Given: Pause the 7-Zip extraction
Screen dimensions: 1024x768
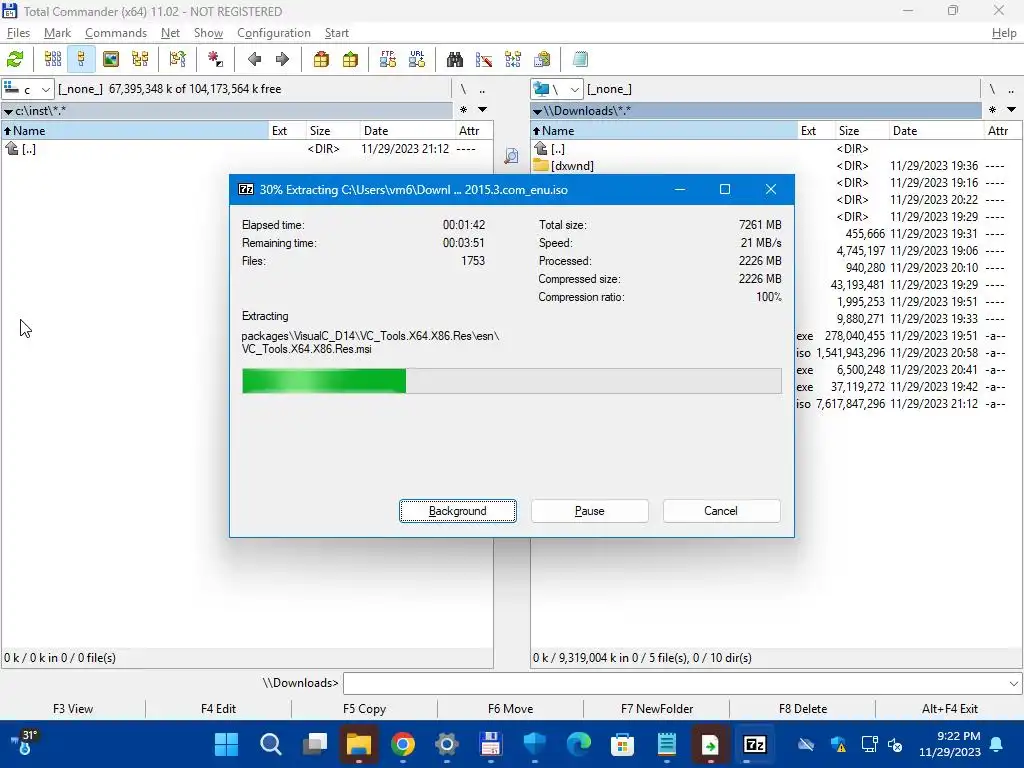Looking at the screenshot, I should (x=590, y=511).
